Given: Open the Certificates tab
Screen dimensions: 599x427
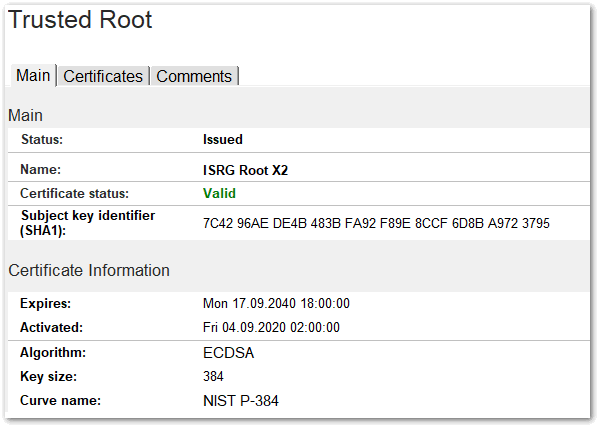Looking at the screenshot, I should point(103,76).
